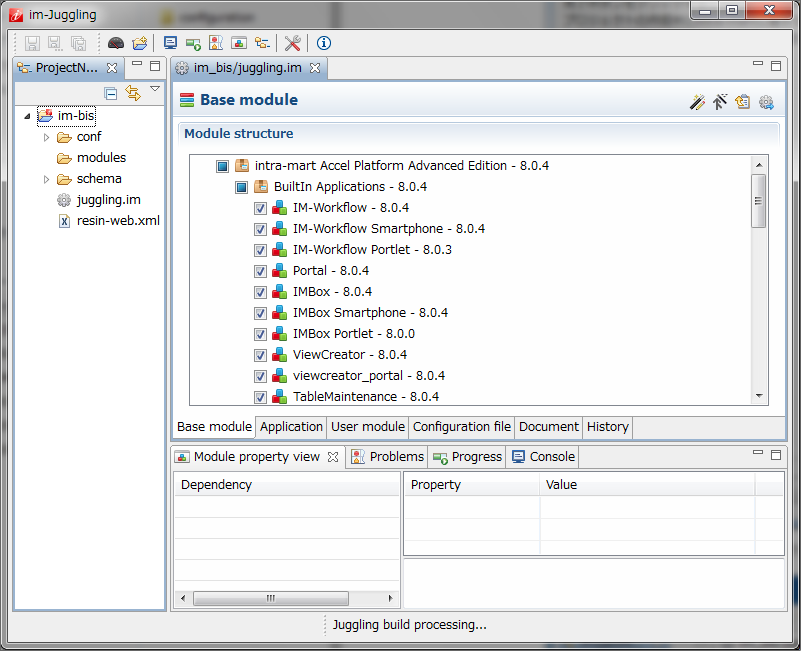Screen dimensions: 801x651
Task: Close the Module property view tab
Action: 333,457
